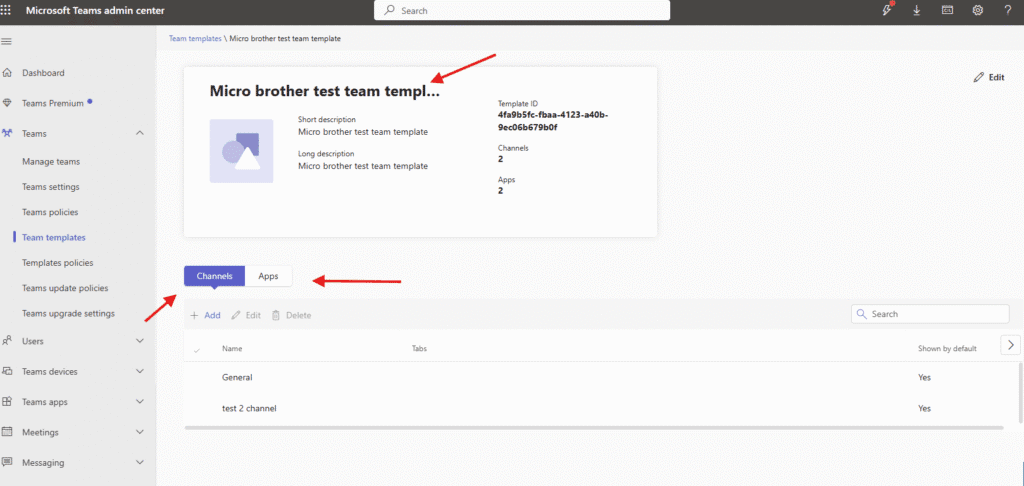Click the Dashboard home icon
The width and height of the screenshot is (1024, 486).
pos(8,73)
